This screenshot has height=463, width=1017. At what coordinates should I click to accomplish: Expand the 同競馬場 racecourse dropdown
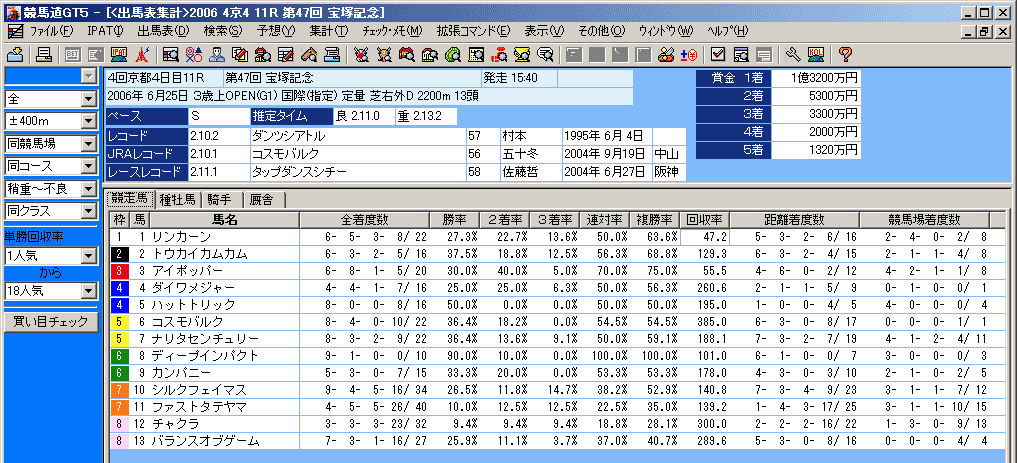(88, 143)
